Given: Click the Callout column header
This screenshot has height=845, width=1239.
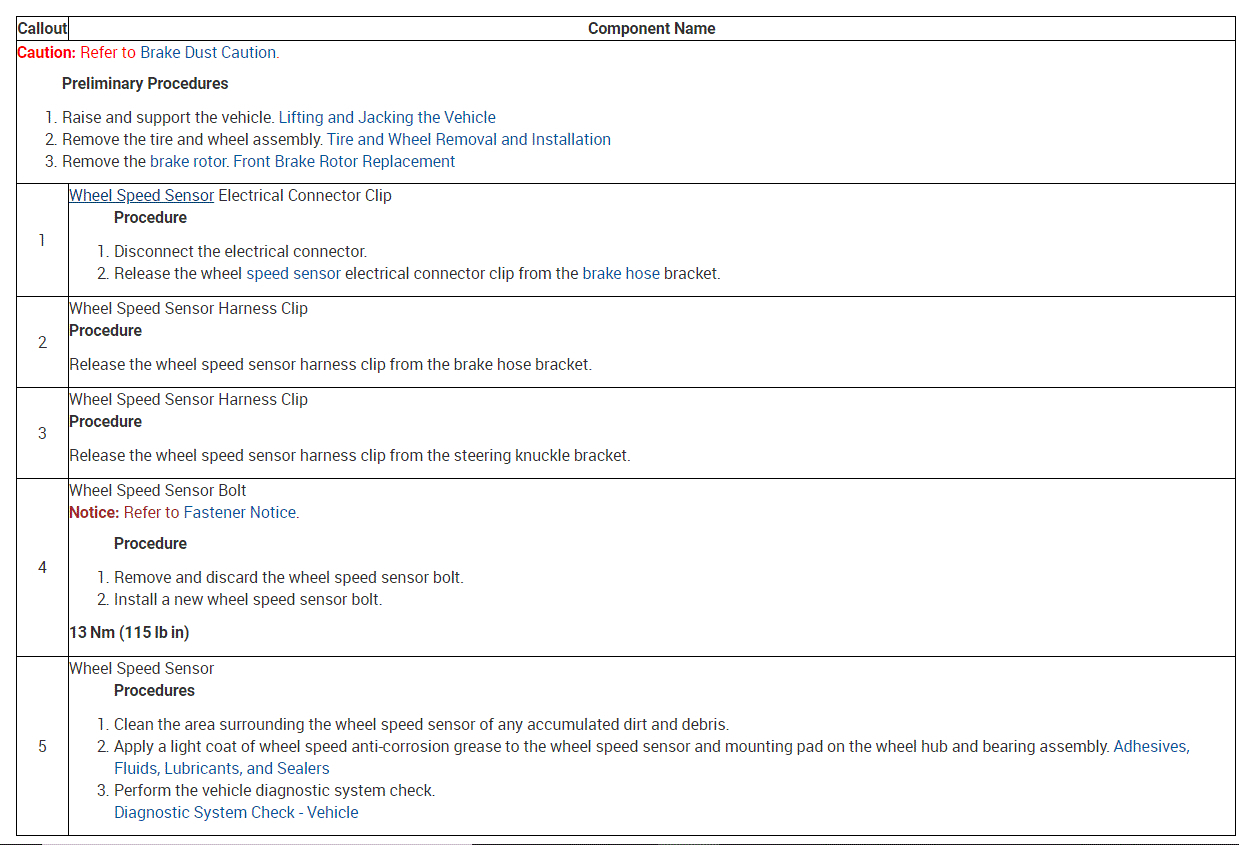Looking at the screenshot, I should [x=42, y=28].
